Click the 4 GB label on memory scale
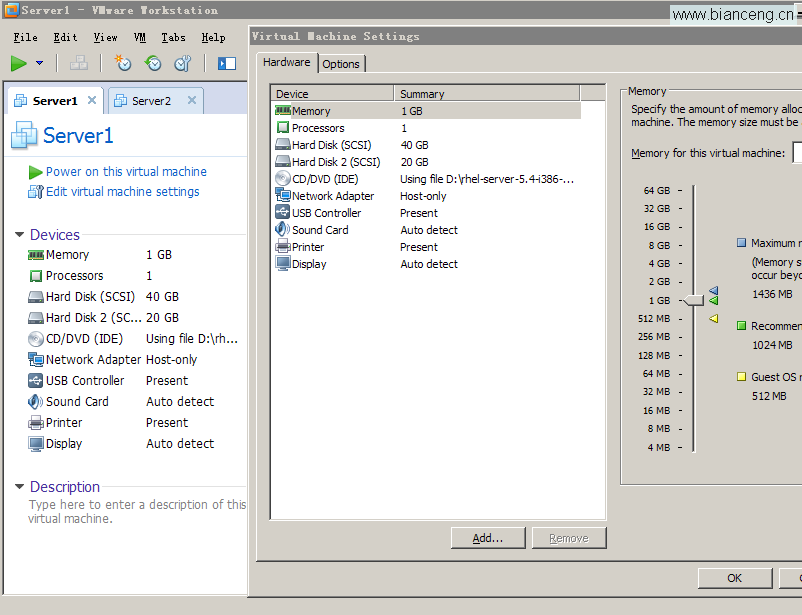The width and height of the screenshot is (802, 615). [x=659, y=263]
